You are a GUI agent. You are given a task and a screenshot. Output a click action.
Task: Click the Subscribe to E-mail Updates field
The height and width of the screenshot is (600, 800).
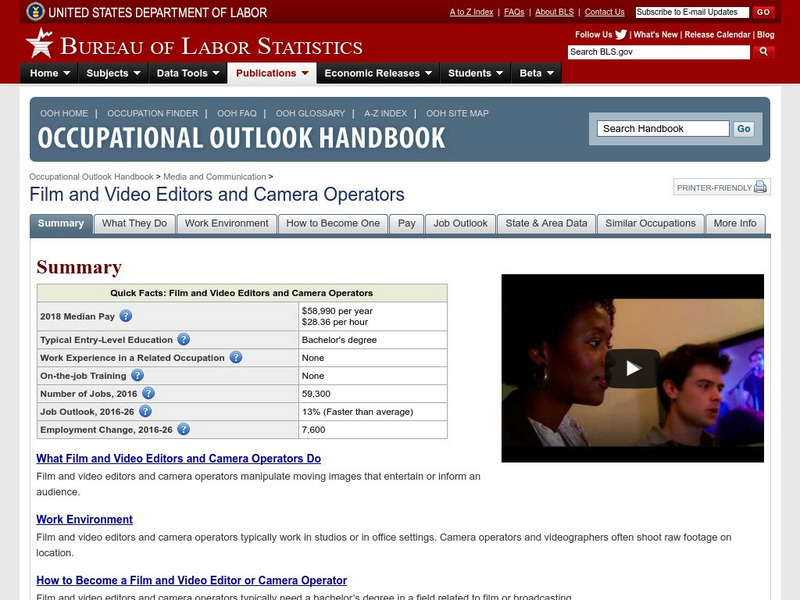[690, 12]
